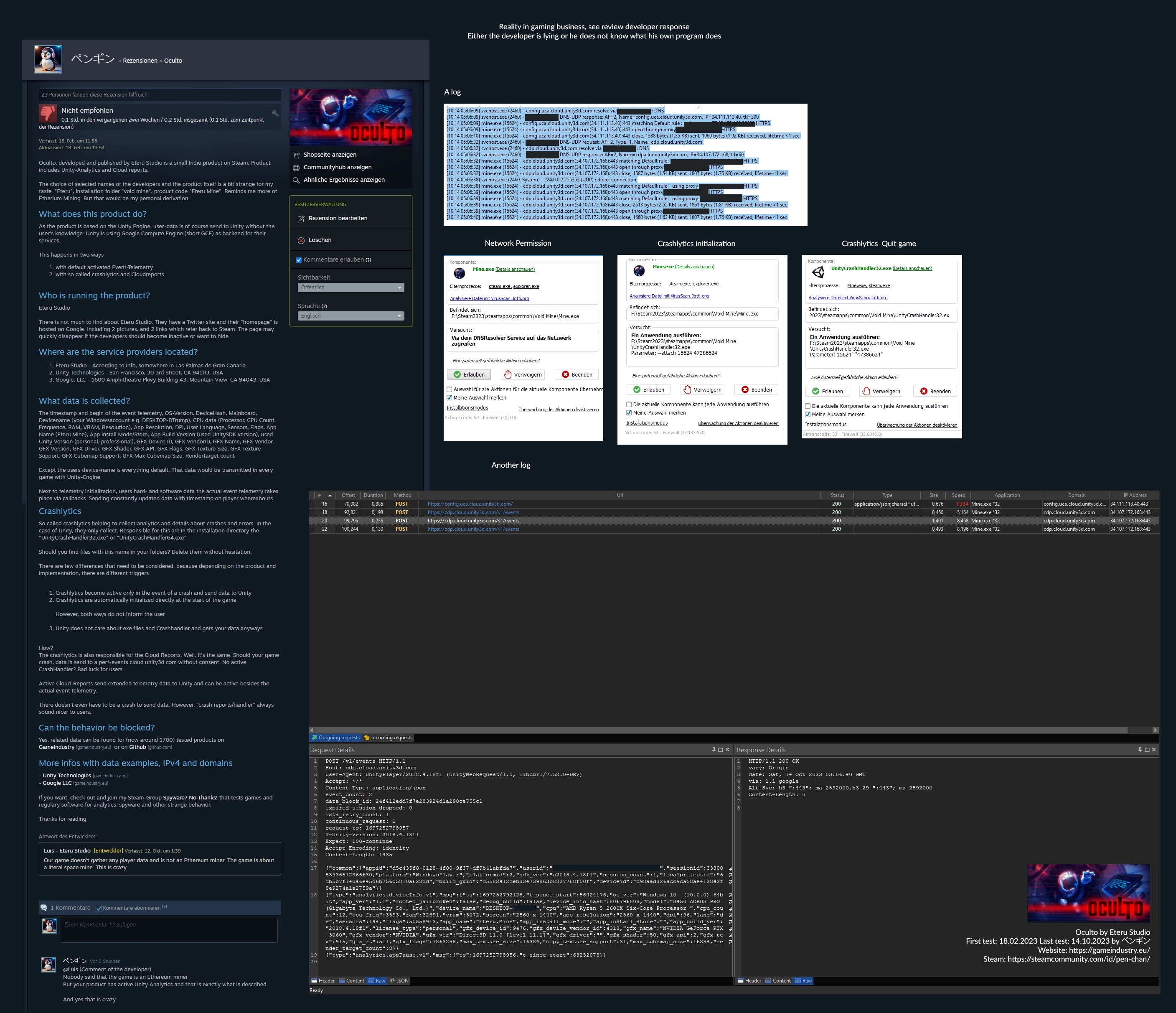Click 'Analysiere Datei mit VirusScan.Jotti.org' in Crashlytics initialization

(x=669, y=296)
